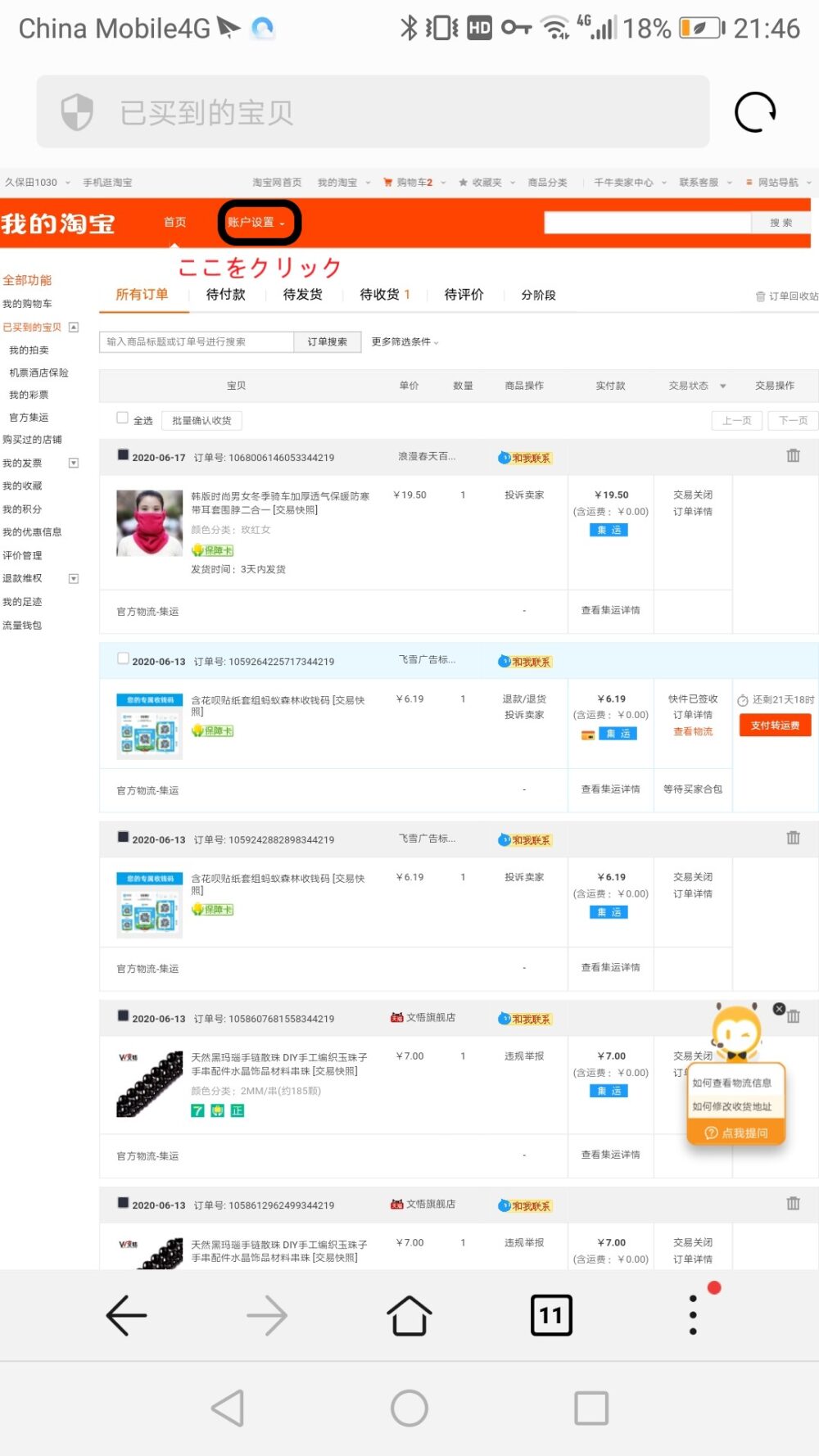Delete order 1058612962499344219 via trash icon

793,1203
